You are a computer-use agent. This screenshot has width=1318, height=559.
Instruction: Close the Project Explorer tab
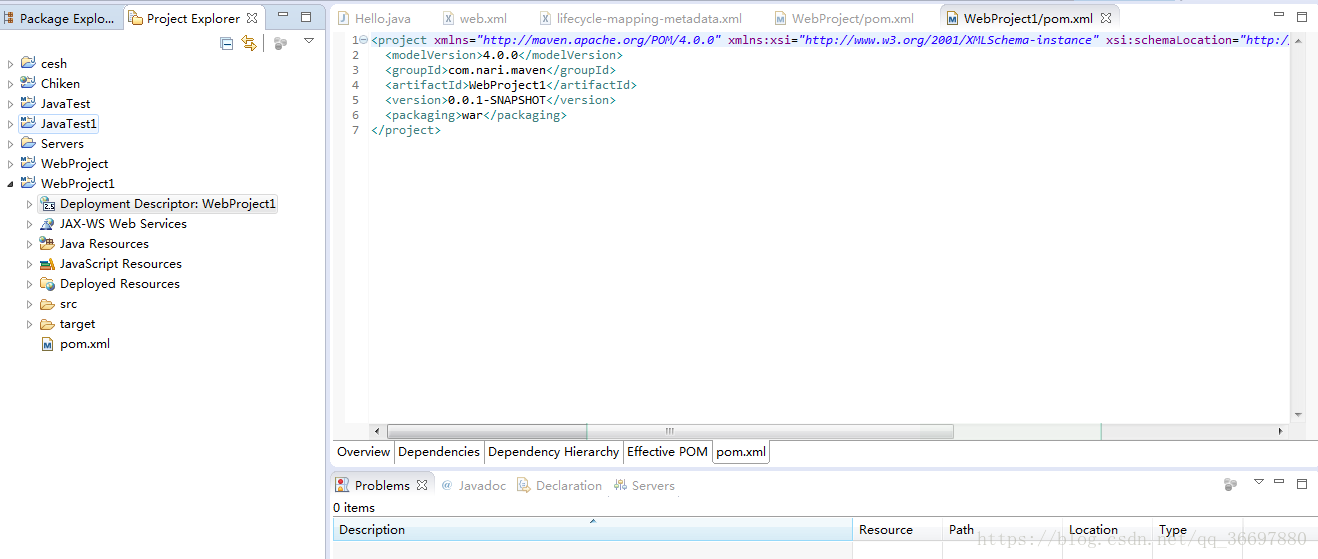click(x=252, y=18)
